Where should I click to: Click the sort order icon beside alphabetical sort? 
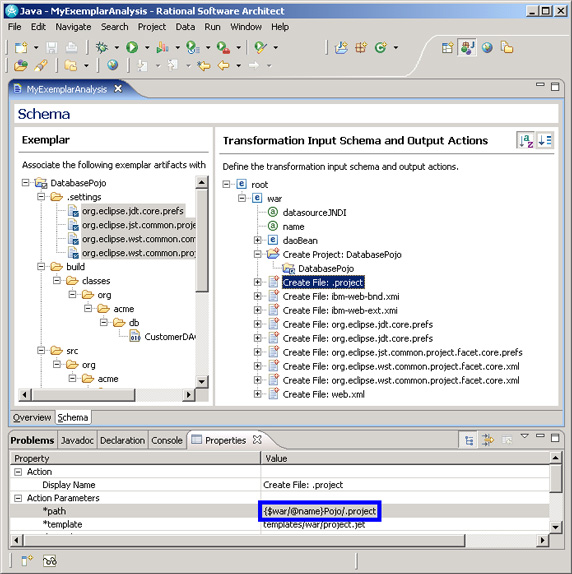545,141
